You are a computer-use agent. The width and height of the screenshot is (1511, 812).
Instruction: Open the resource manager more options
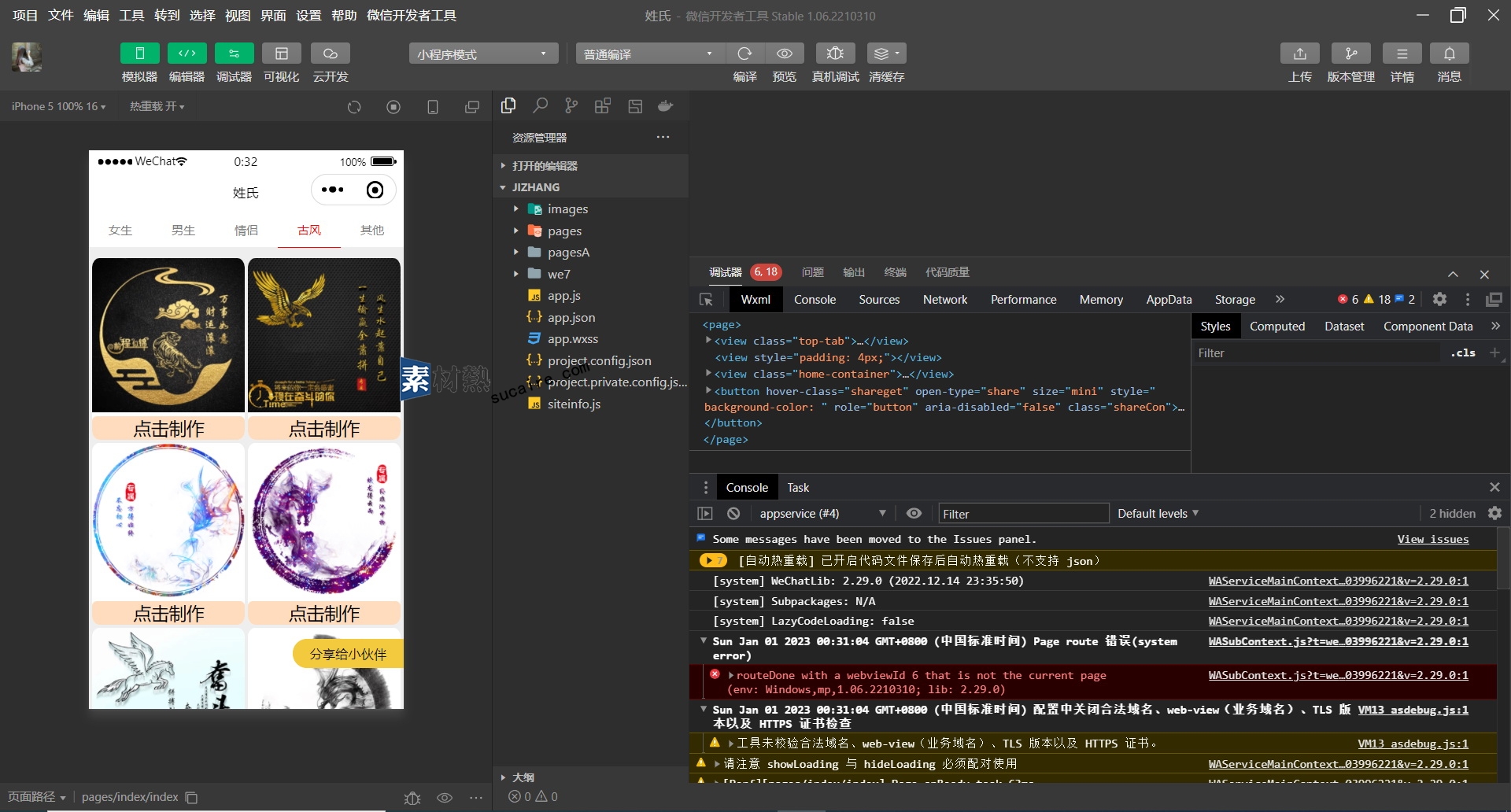coord(663,137)
